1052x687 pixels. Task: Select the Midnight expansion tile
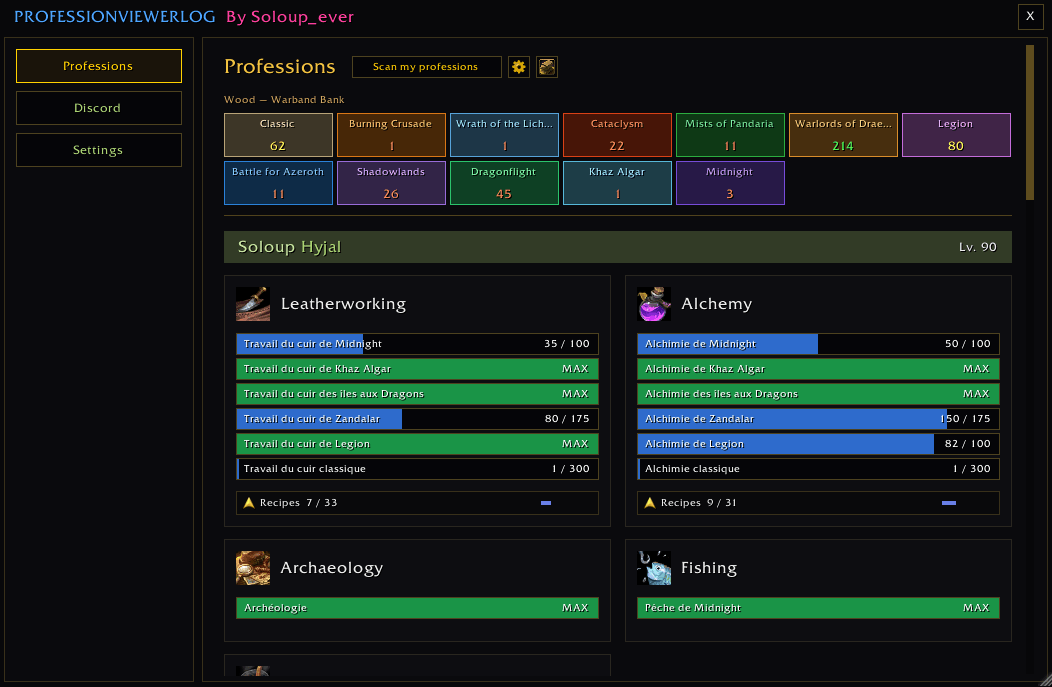tap(730, 182)
